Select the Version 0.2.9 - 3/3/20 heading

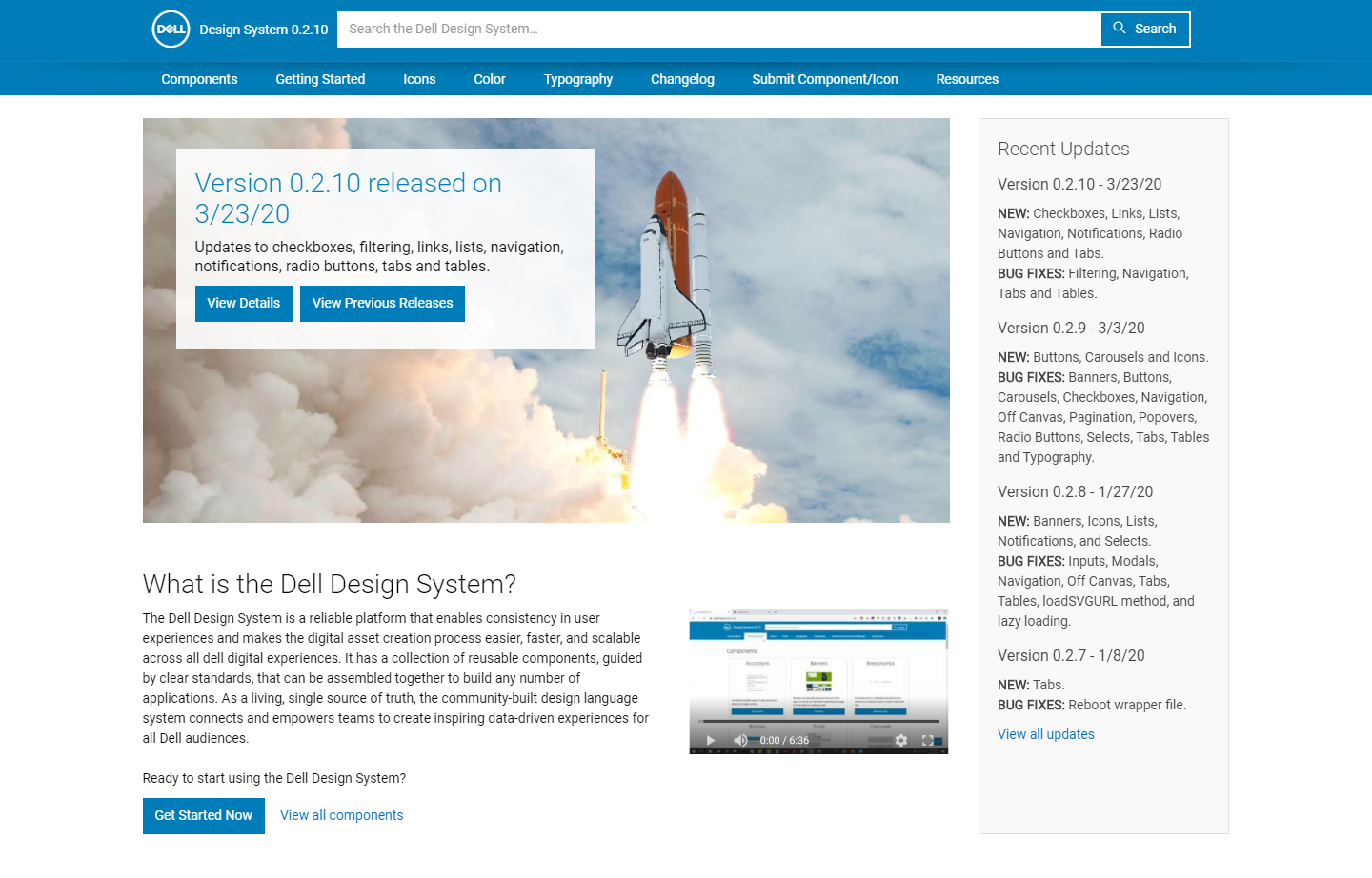click(x=1071, y=328)
